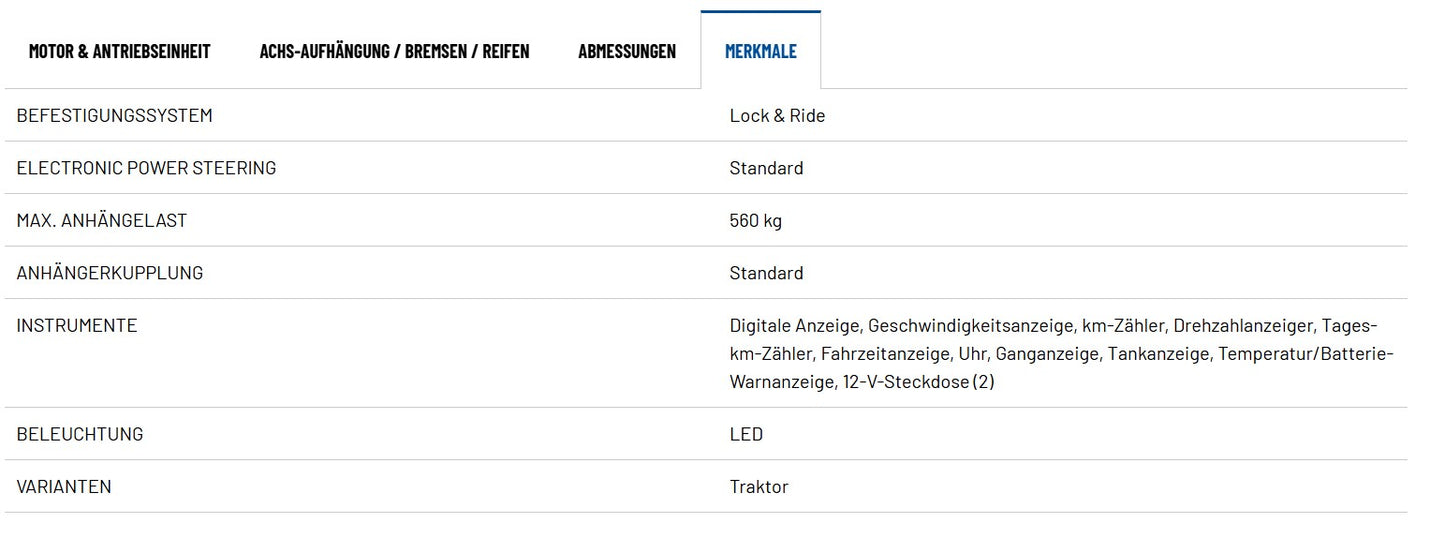Image resolution: width=1445 pixels, height=538 pixels.
Task: Select the Traktor value
Action: (759, 487)
